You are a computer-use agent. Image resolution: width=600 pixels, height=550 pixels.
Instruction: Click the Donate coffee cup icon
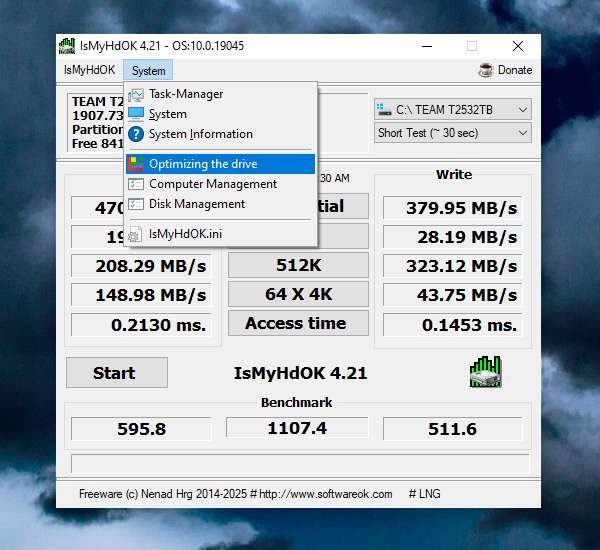tap(486, 70)
